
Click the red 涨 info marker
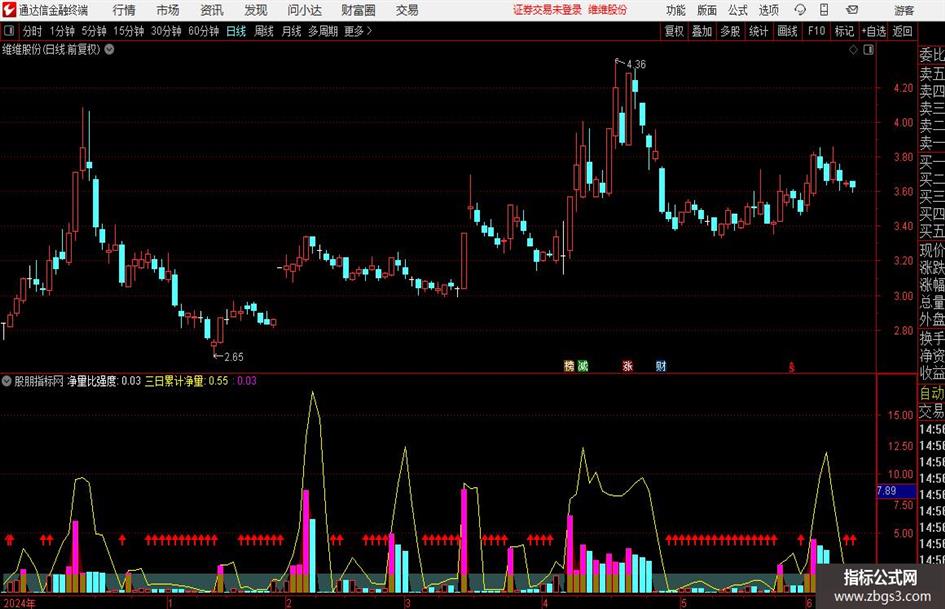click(x=627, y=365)
